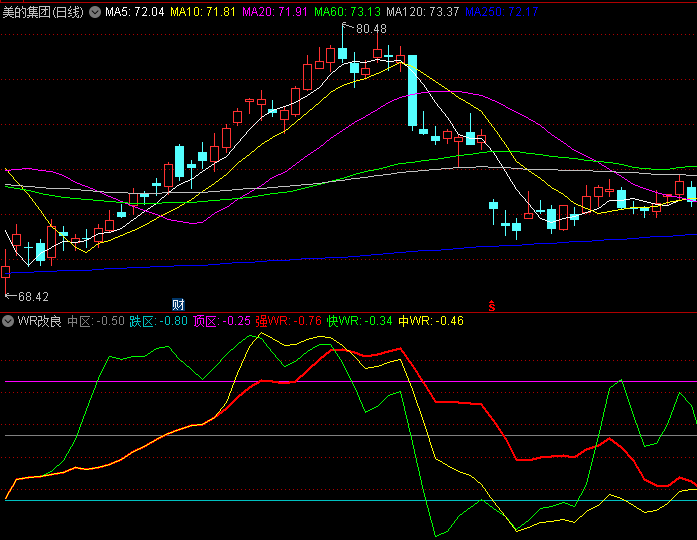Click the red $ dividend marker

coord(491,304)
